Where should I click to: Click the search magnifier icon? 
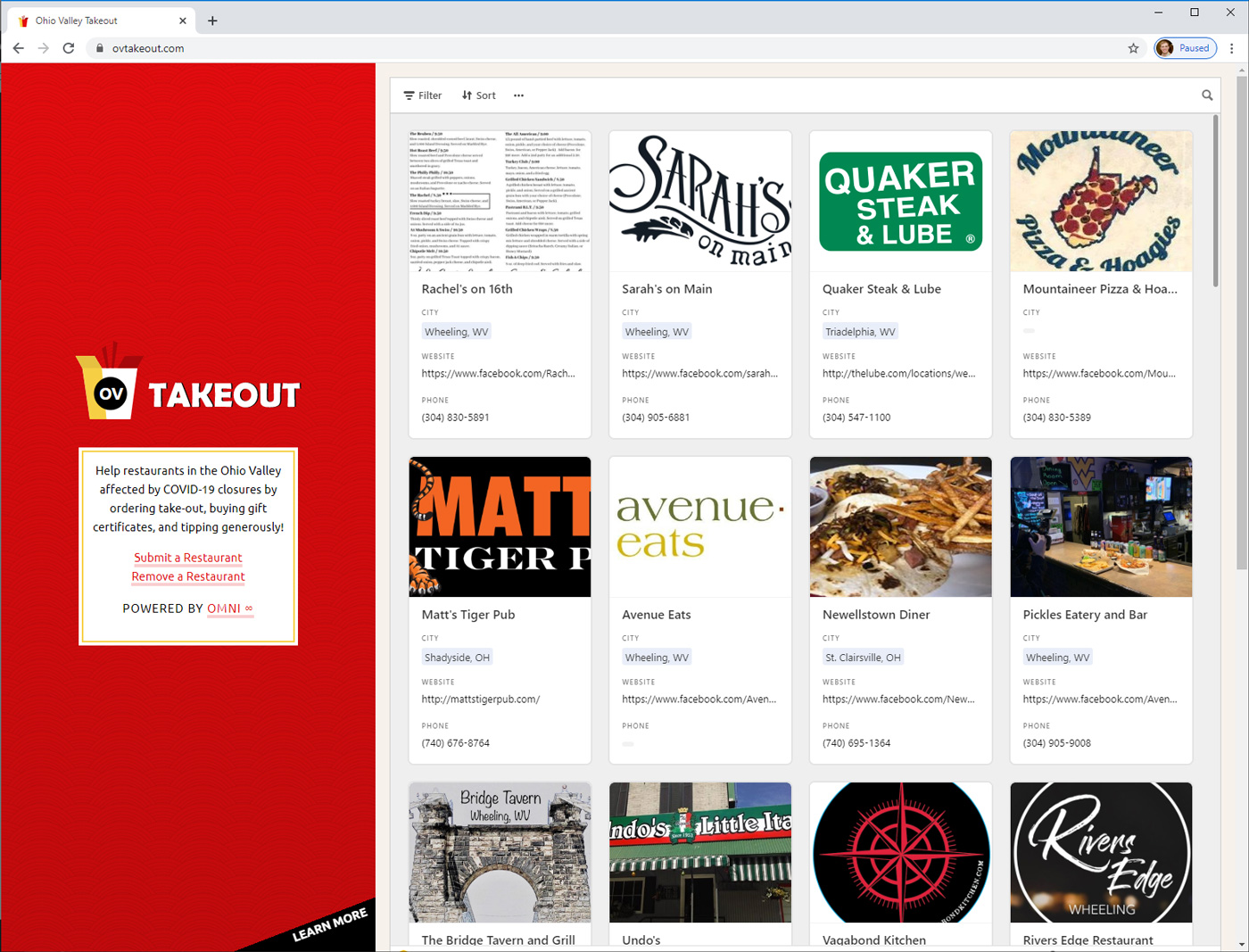tap(1207, 95)
